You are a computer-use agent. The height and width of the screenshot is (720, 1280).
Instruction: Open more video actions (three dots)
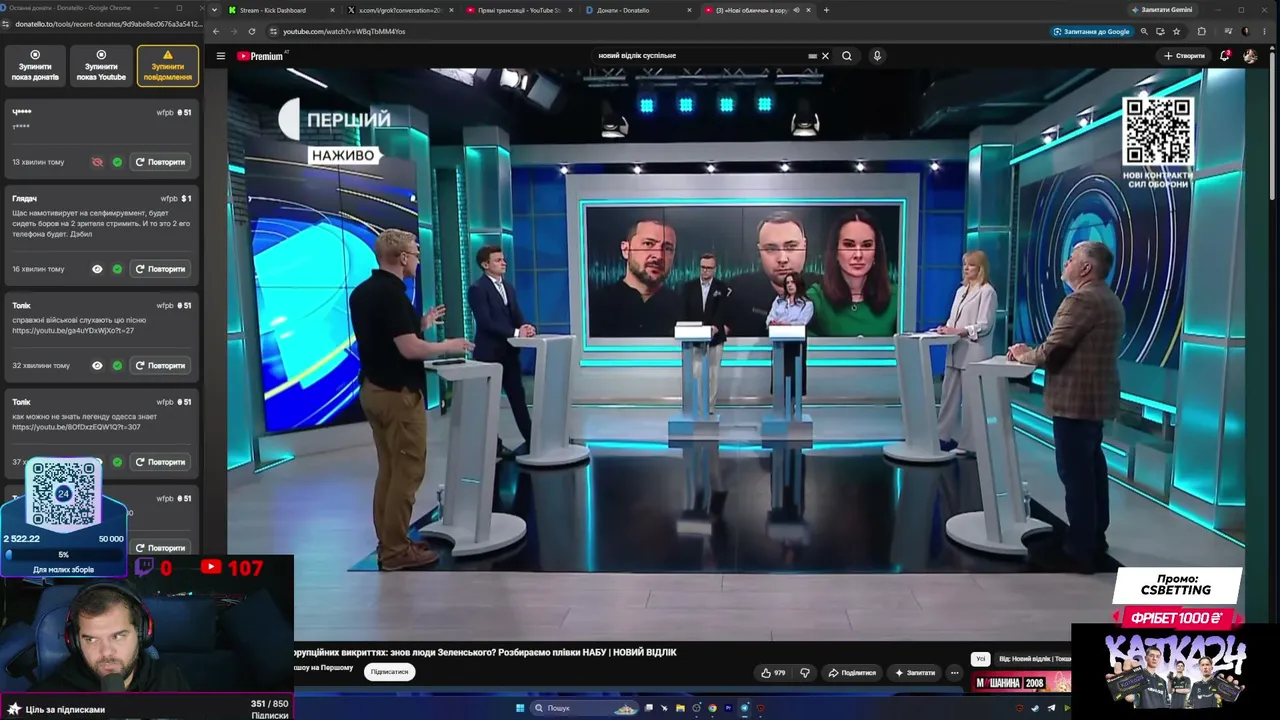(955, 673)
